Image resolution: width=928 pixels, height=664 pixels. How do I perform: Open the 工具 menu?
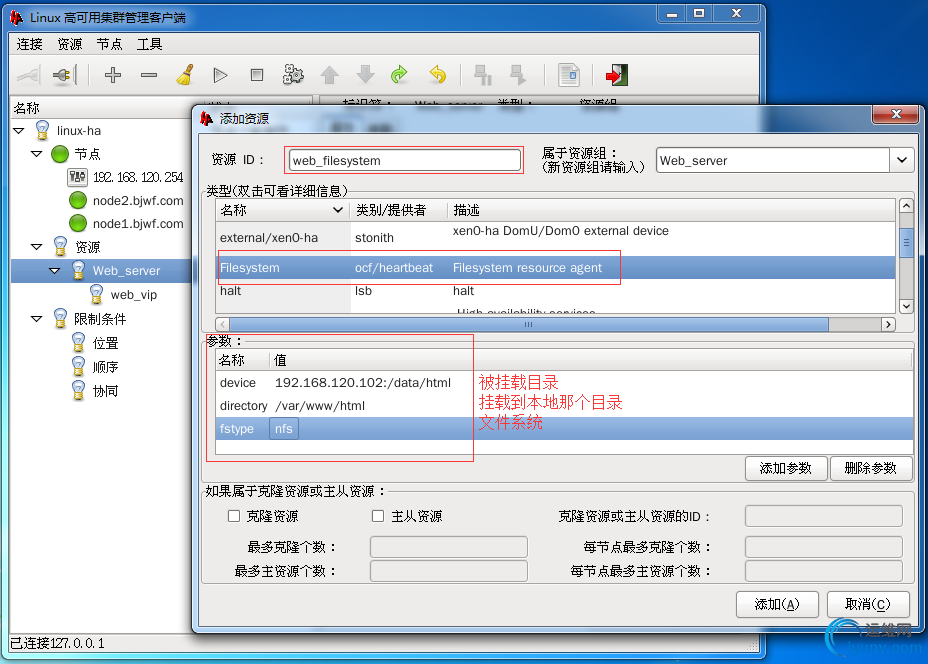(x=149, y=44)
